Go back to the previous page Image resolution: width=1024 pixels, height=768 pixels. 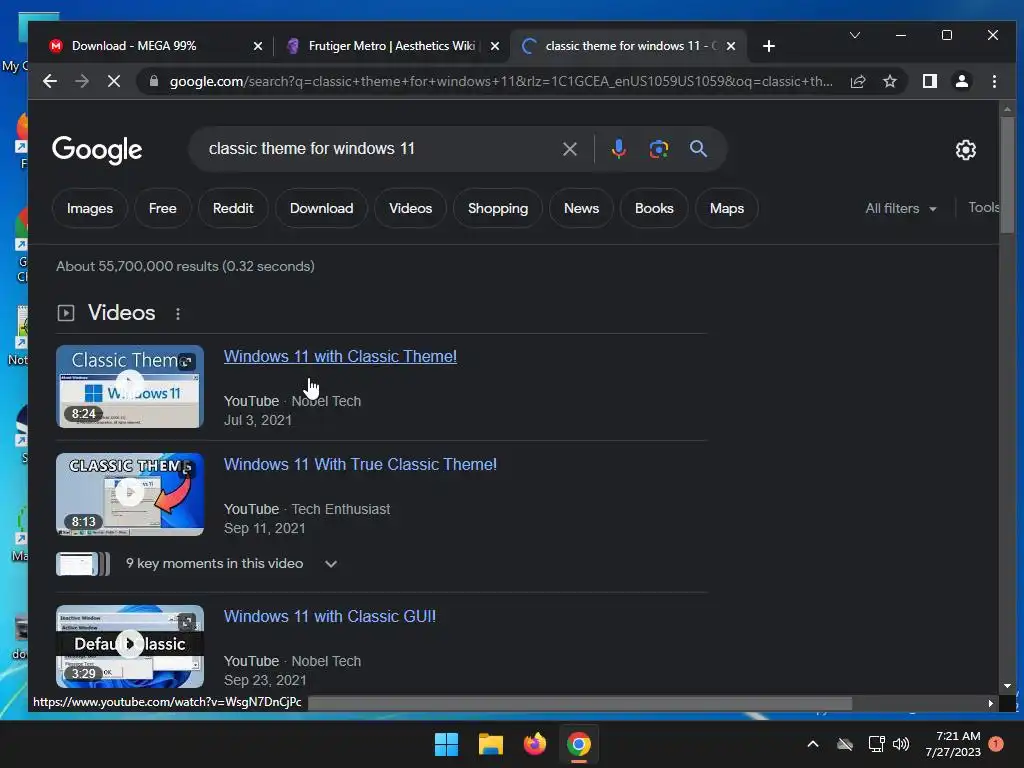50,81
